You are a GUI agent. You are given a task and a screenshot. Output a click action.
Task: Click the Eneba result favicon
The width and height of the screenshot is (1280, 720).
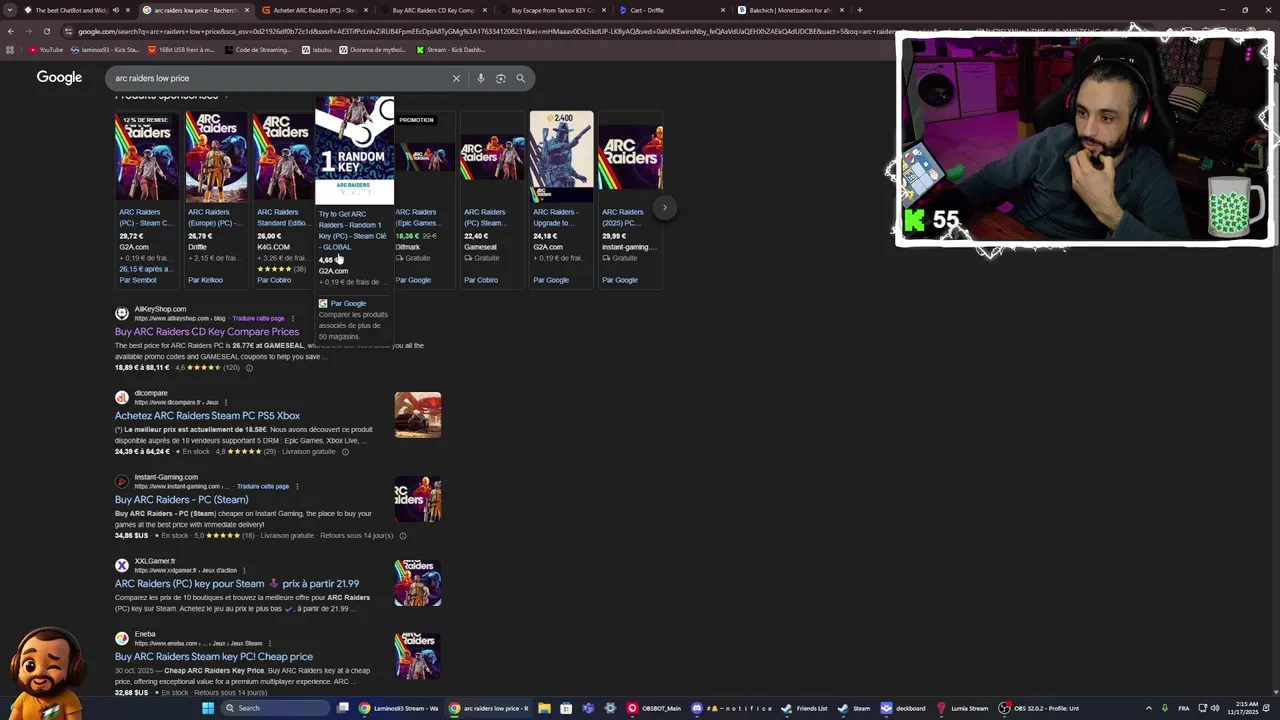point(122,638)
